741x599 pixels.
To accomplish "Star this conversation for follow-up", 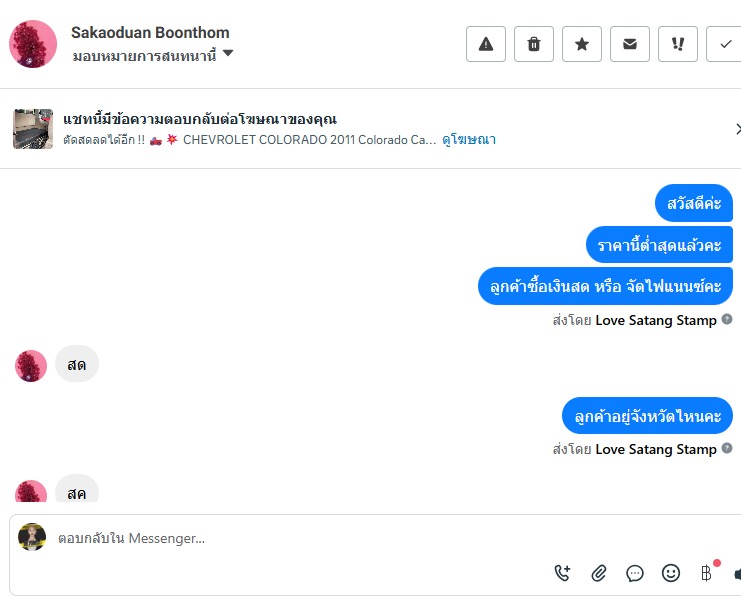I will tap(582, 44).
